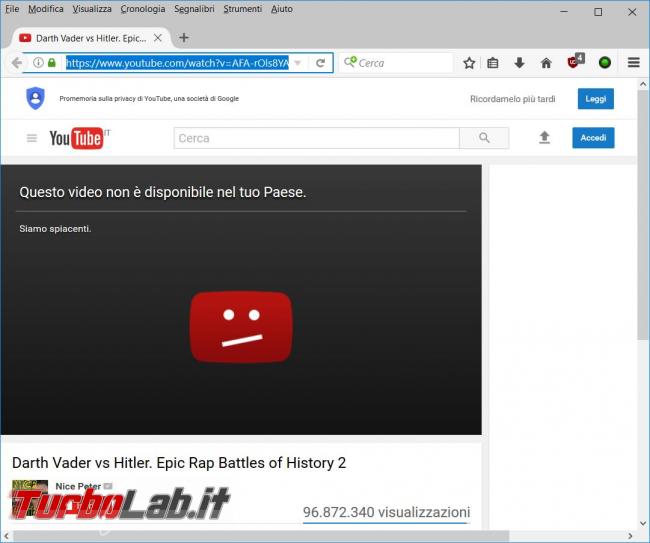Minimize the browser window
Viewport: 650px width, 543px height.
(564, 12)
